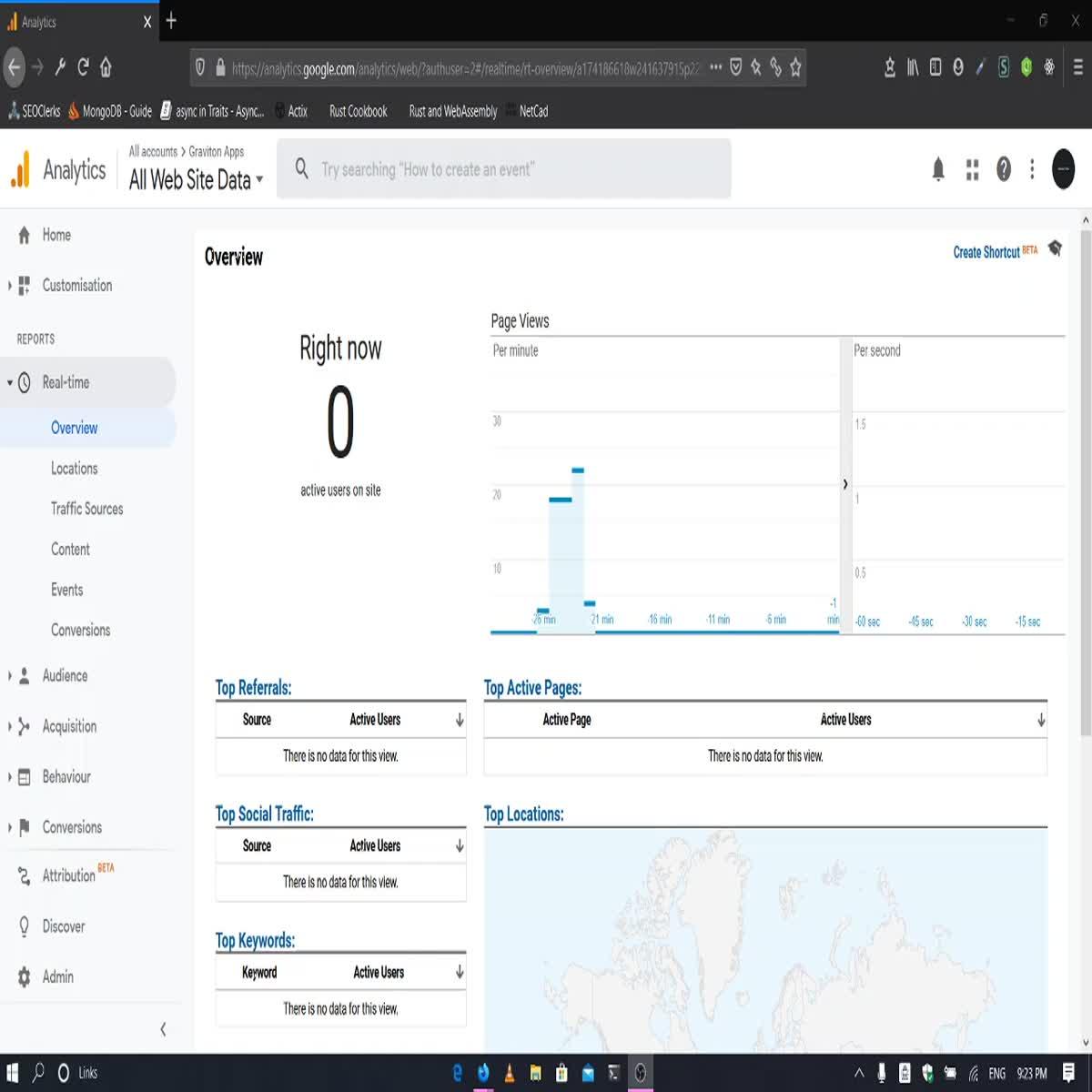Click the Create Shortcut link
This screenshot has height=1092, width=1092.
[988, 252]
